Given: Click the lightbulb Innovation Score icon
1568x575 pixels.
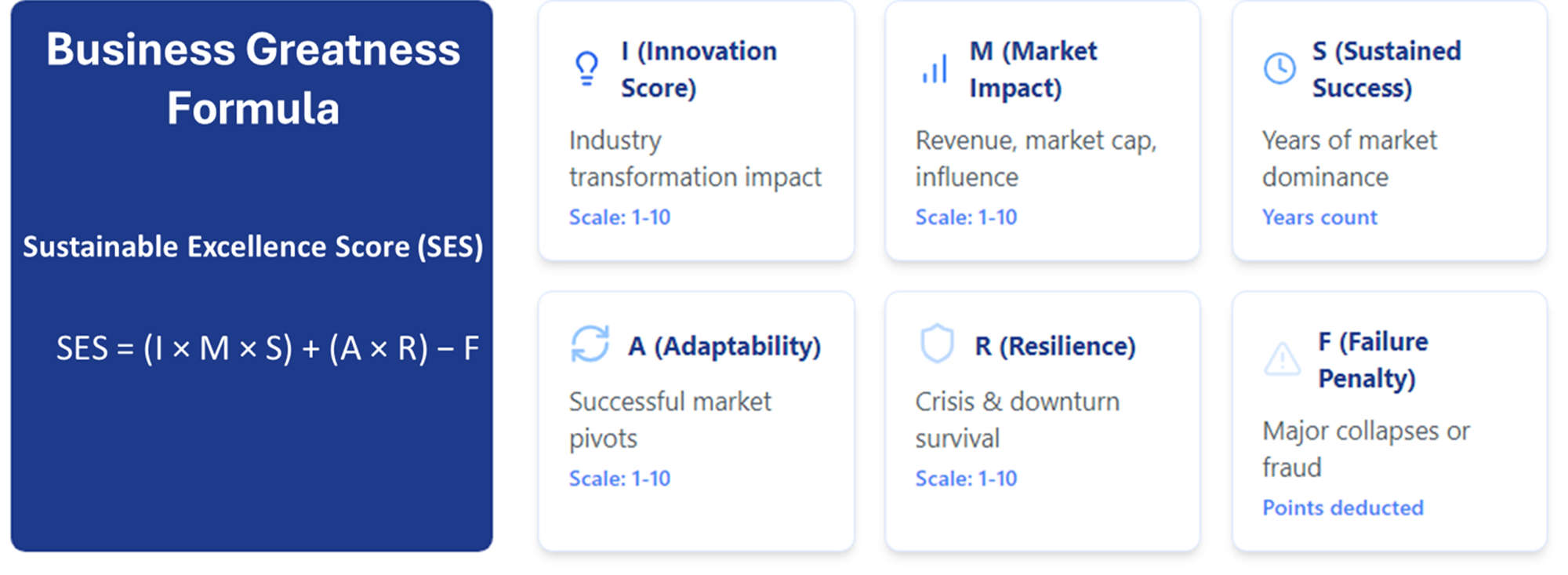Looking at the screenshot, I should click(586, 69).
